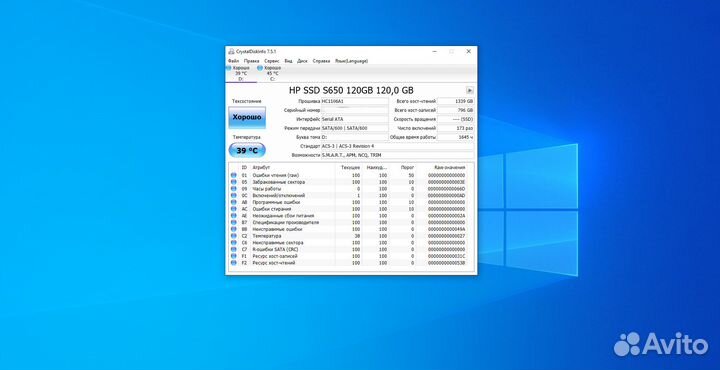Screen dimensions: 720x370
Task: Select the C: disk tab at 45 °C
Action: tap(272, 73)
